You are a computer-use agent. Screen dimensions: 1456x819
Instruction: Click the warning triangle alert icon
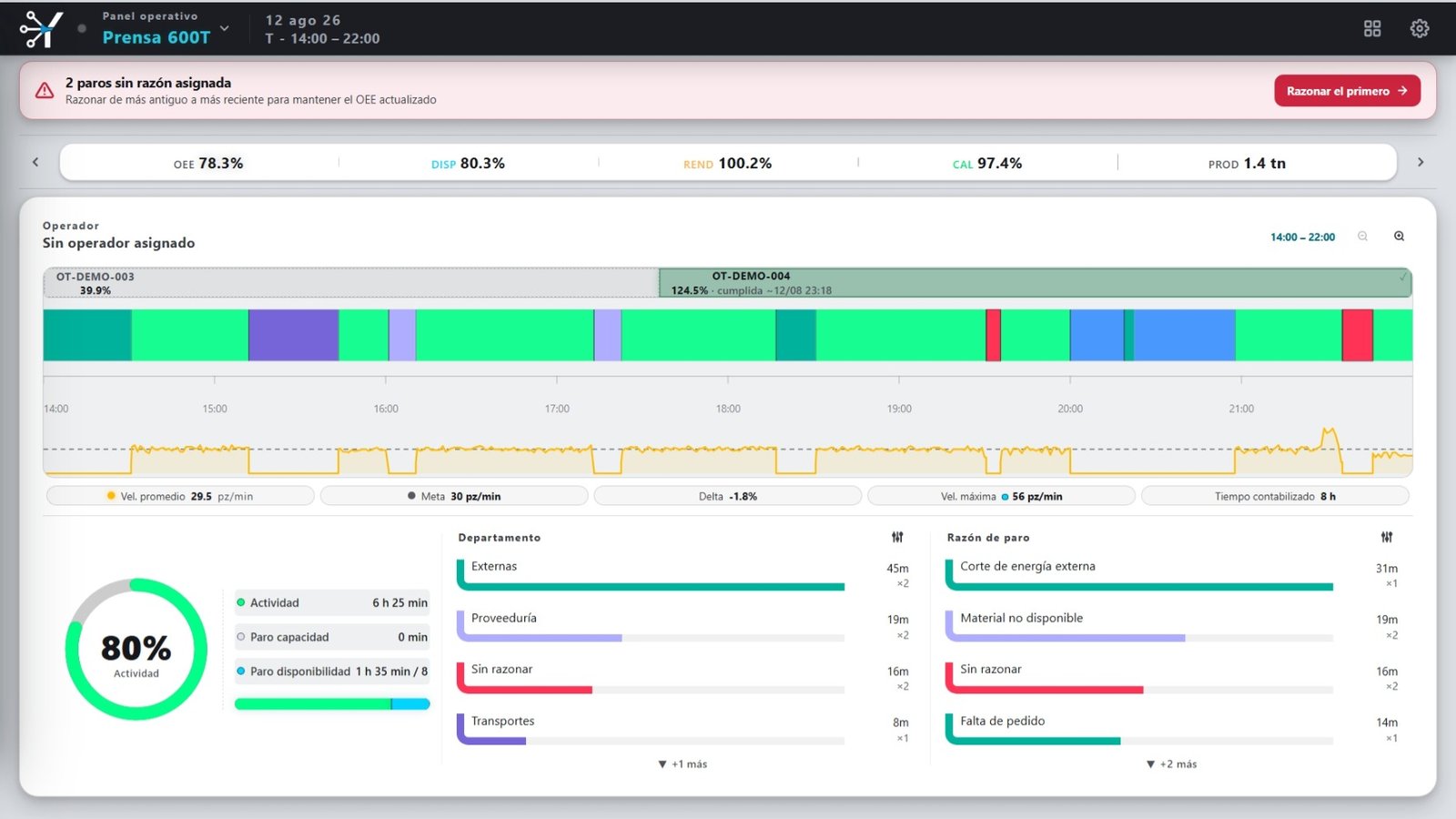tap(45, 90)
